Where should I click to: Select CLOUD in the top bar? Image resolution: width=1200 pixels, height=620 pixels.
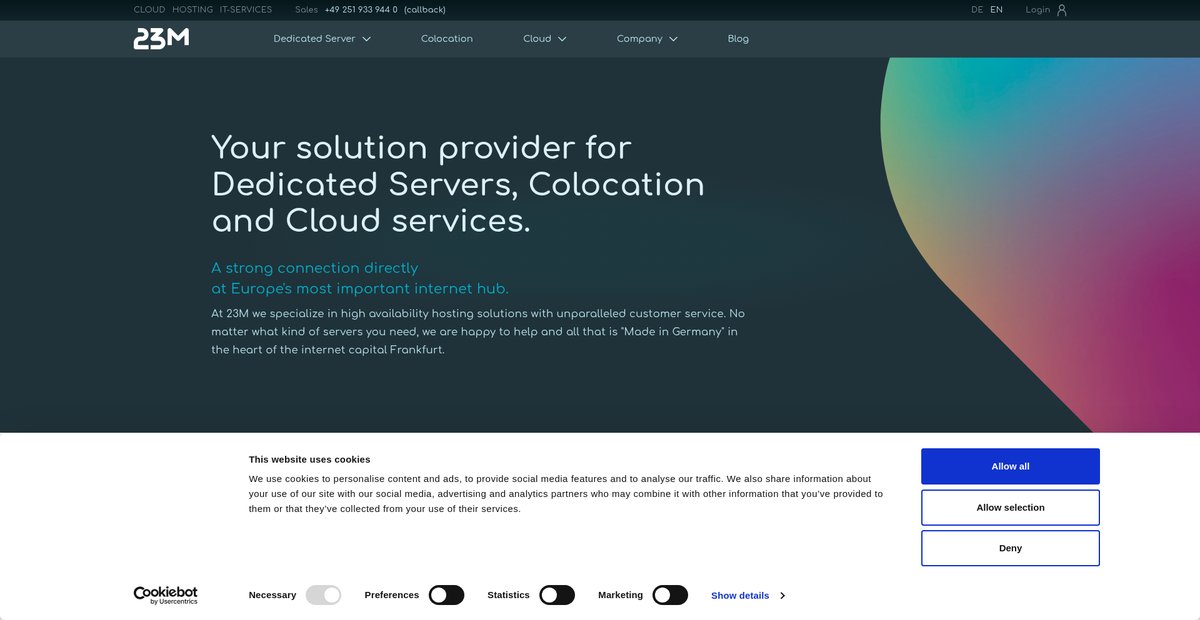tap(149, 10)
